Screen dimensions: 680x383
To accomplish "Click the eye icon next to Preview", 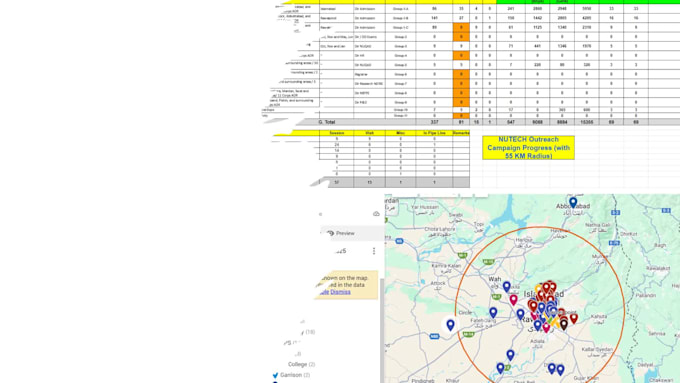I will tap(330, 233).
